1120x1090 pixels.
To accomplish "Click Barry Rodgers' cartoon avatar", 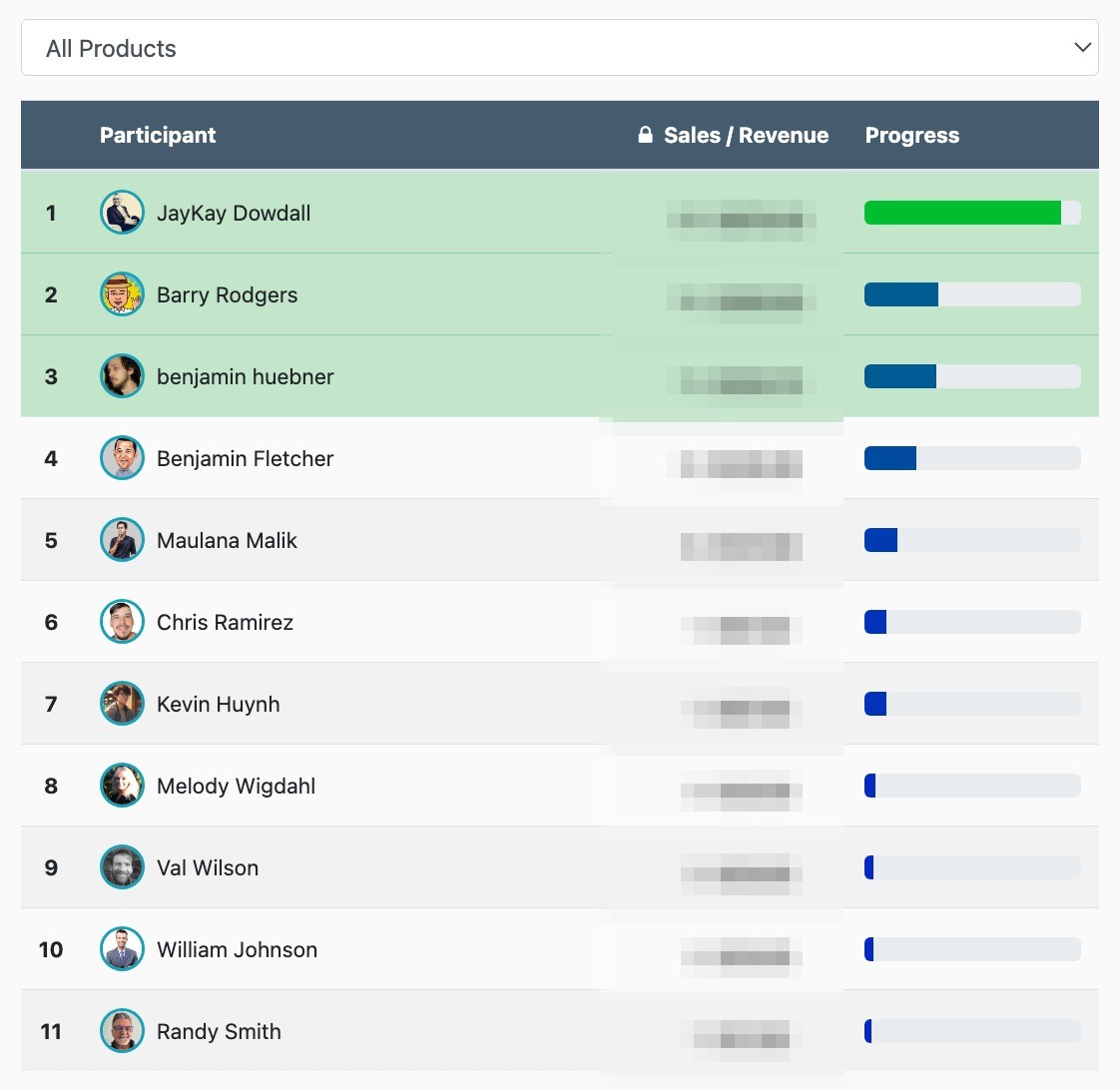I will click(x=122, y=293).
